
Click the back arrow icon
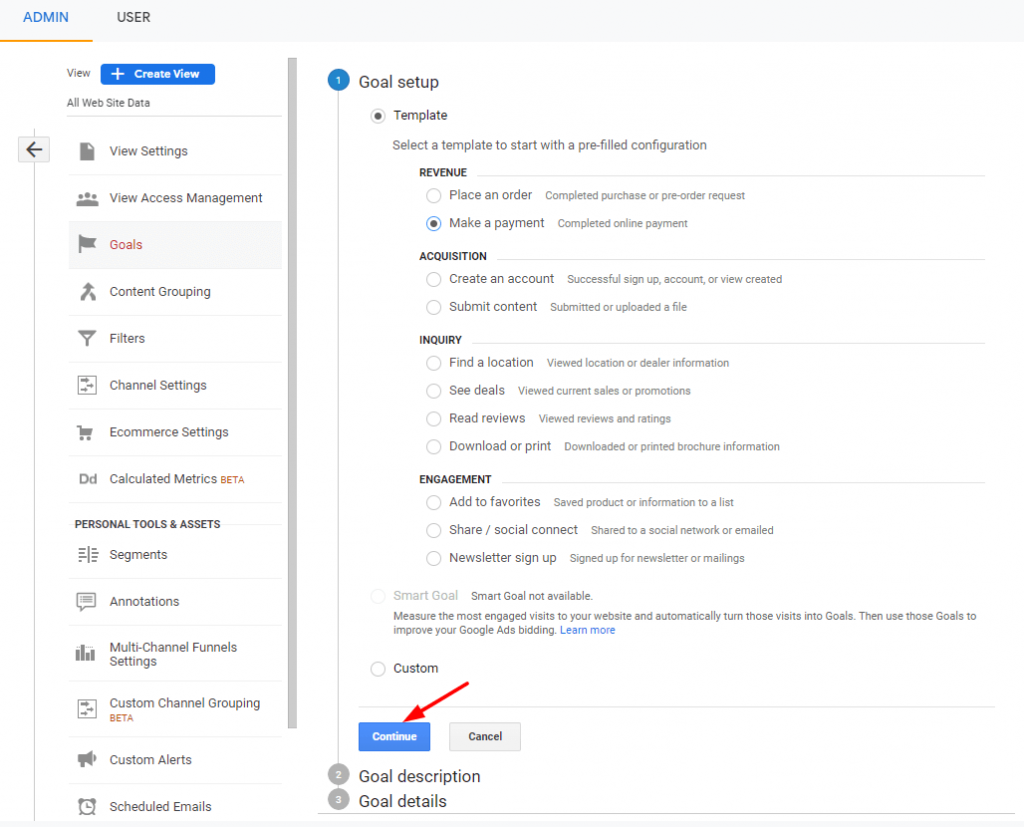(34, 150)
